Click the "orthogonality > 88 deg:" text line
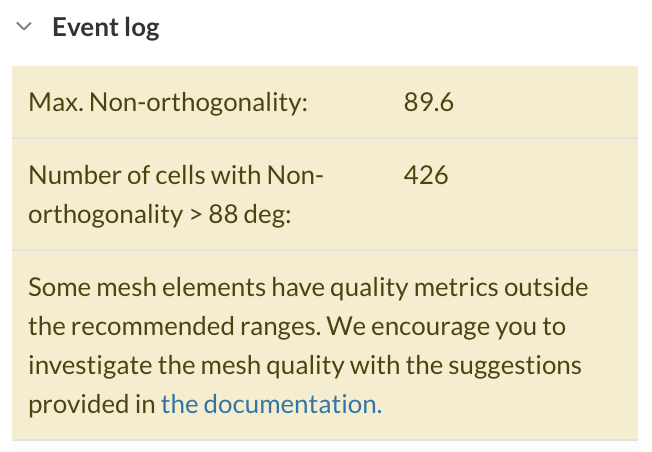The image size is (652, 452). click(x=159, y=214)
